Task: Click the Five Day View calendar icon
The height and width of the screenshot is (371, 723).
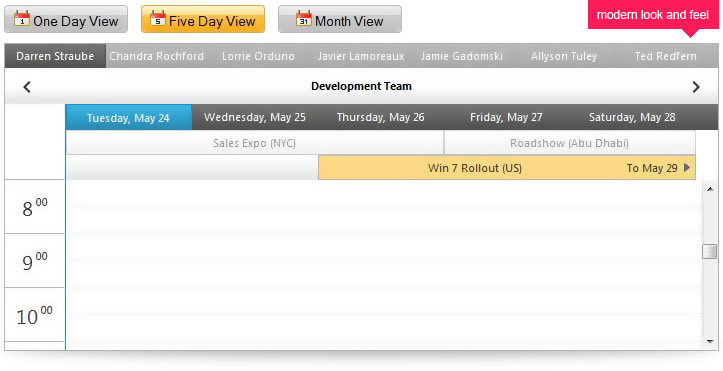Action: 158,19
